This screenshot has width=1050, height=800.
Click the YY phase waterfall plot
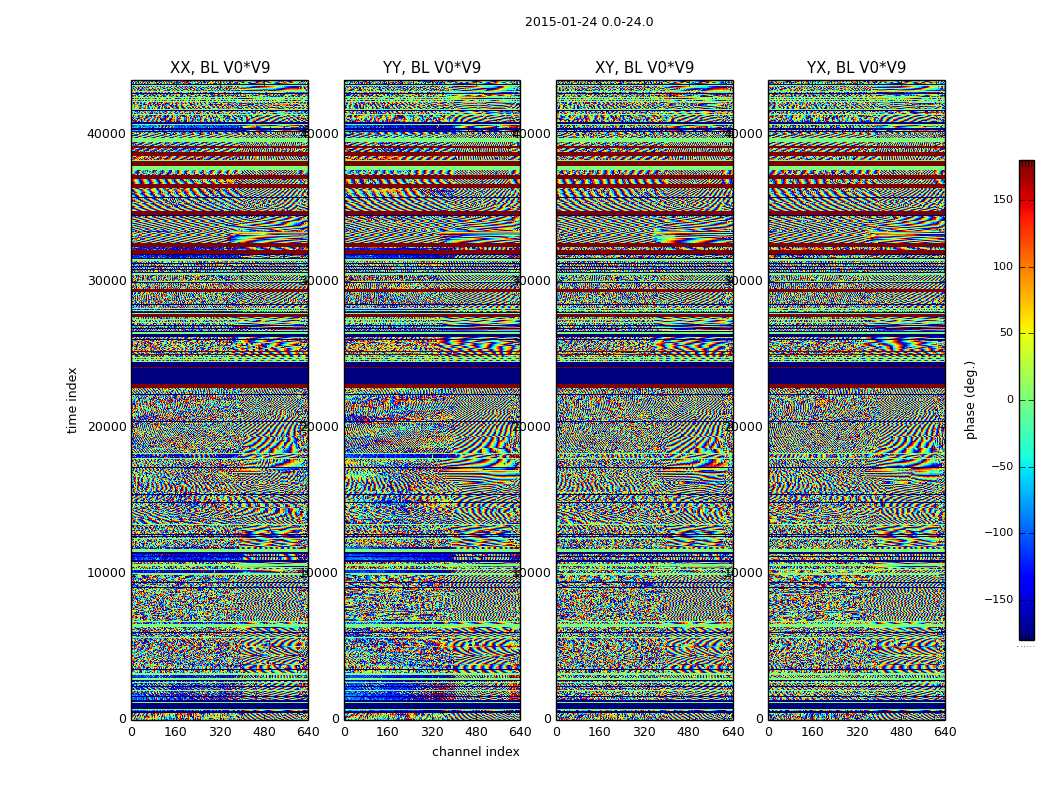[432, 400]
